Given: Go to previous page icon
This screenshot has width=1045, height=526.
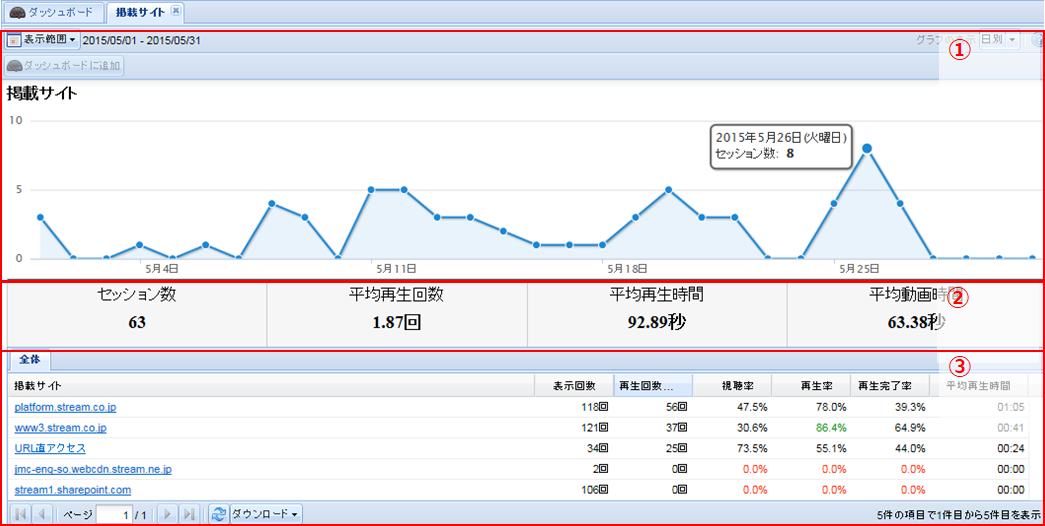Looking at the screenshot, I should tap(41, 514).
